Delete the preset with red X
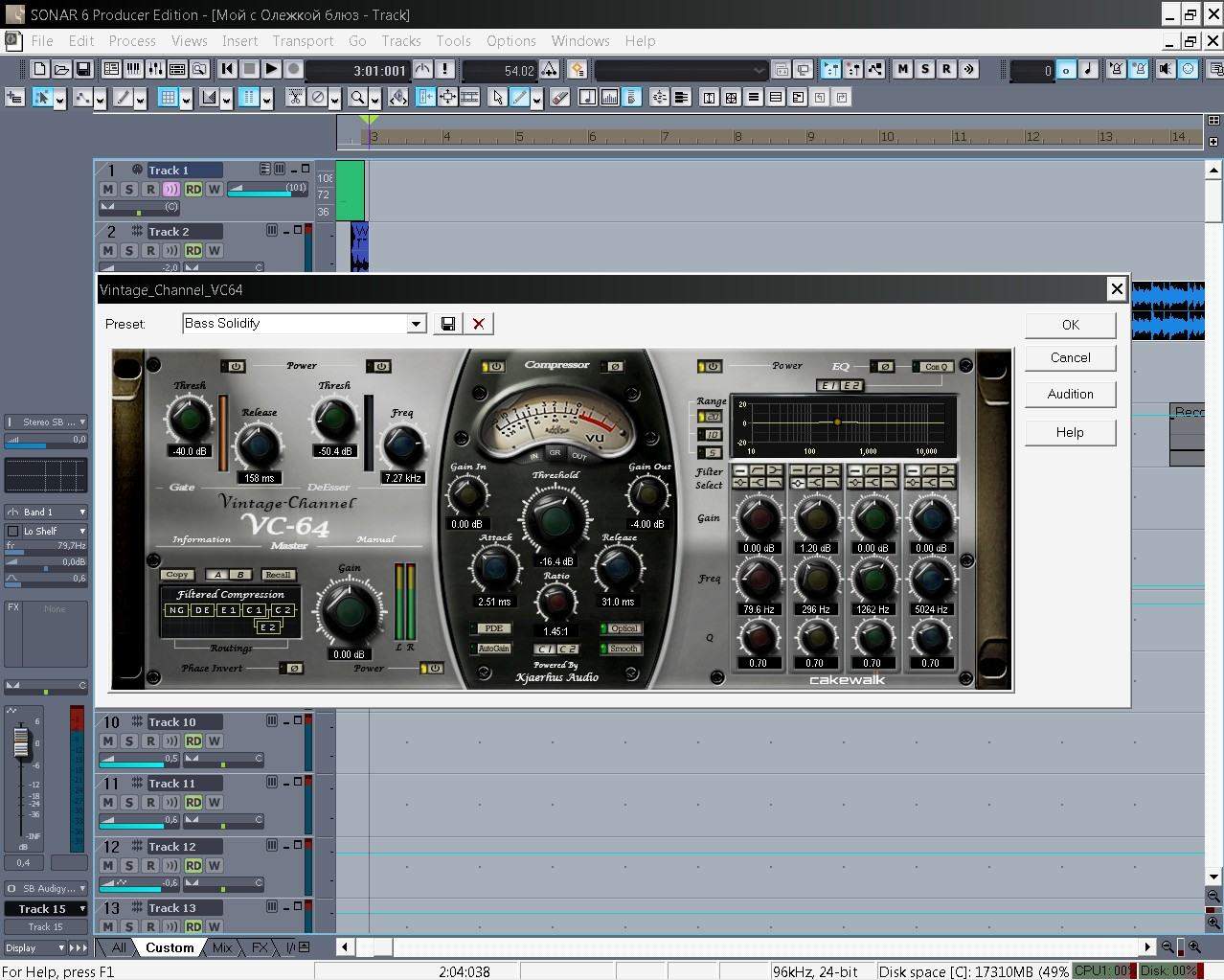Image resolution: width=1224 pixels, height=980 pixels. [479, 324]
